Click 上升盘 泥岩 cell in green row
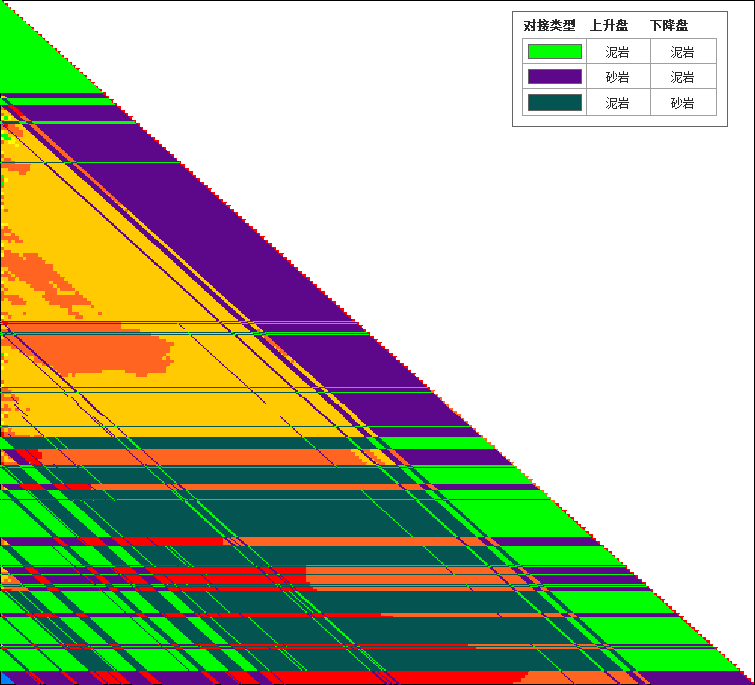The width and height of the screenshot is (755, 685). click(617, 52)
